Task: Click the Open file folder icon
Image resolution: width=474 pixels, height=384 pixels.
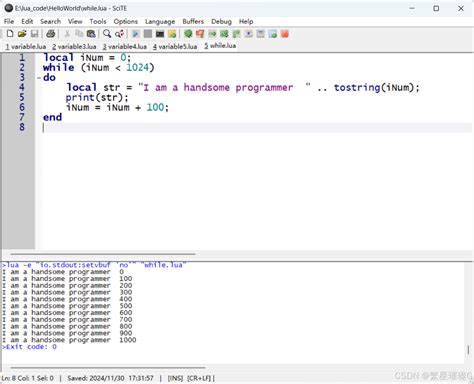Action: point(22,34)
